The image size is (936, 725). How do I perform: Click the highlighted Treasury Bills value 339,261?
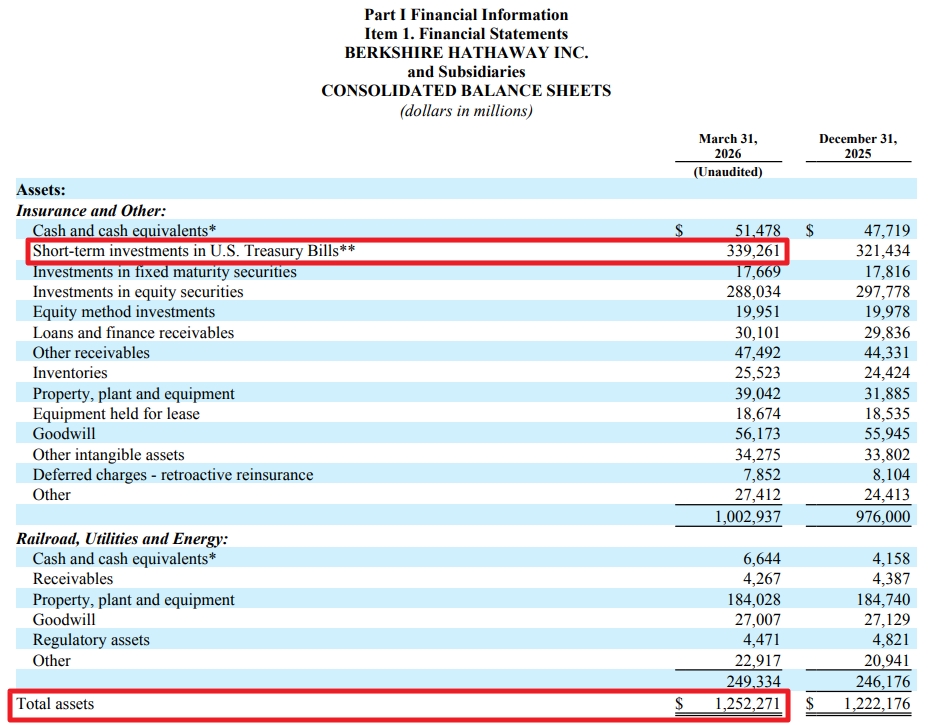(753, 251)
